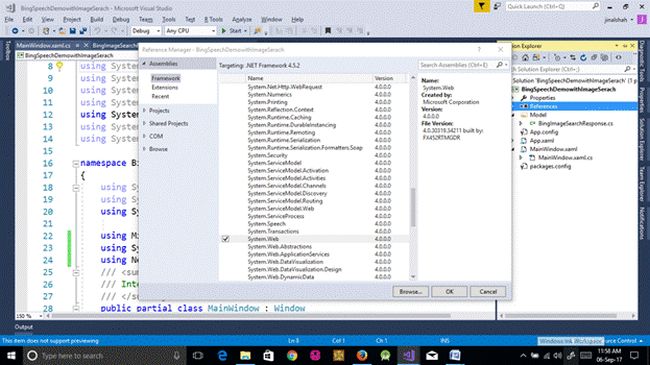Select System.Speech in the assembly list

pos(267,224)
